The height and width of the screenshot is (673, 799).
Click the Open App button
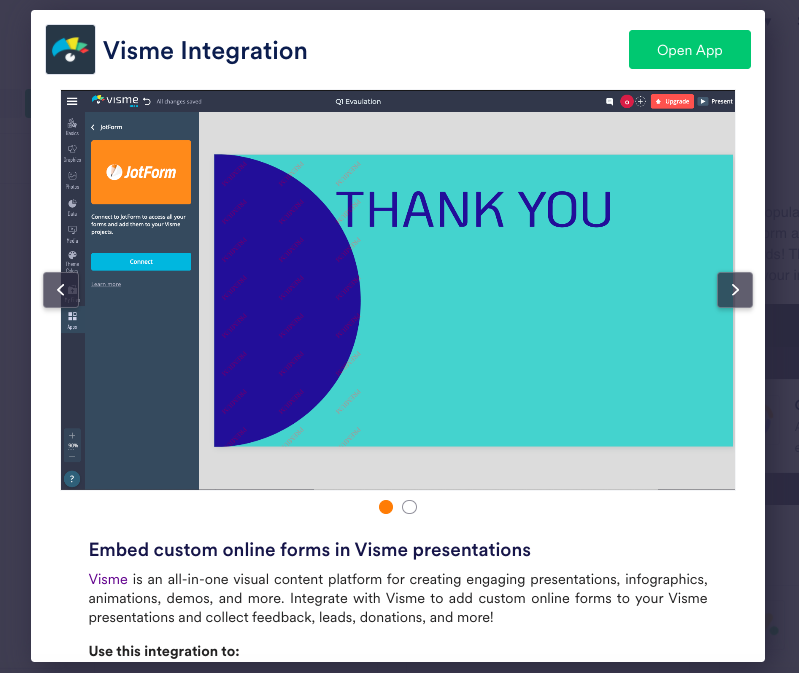(x=689, y=49)
